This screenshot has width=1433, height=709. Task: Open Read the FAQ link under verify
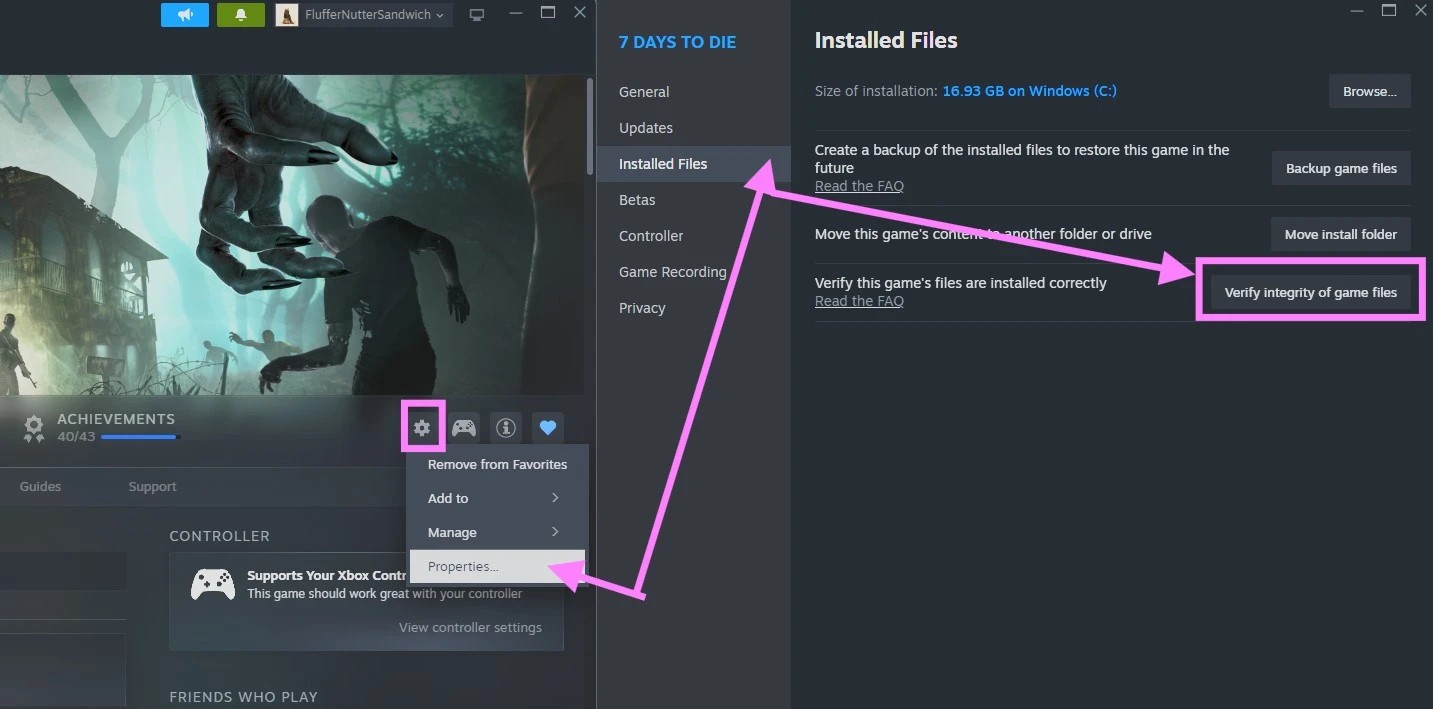coord(859,301)
